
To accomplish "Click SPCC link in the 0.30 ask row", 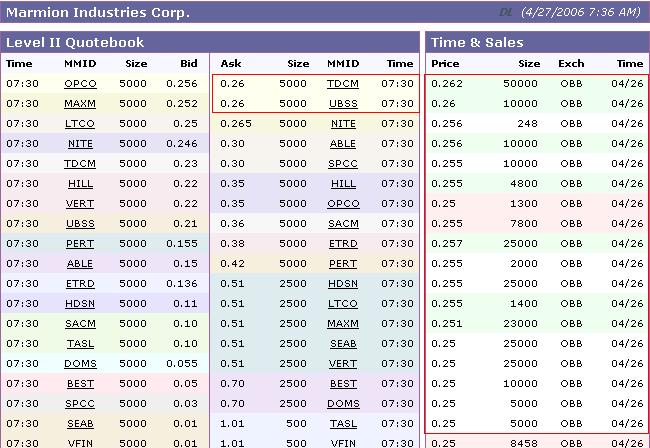I will pos(343,164).
